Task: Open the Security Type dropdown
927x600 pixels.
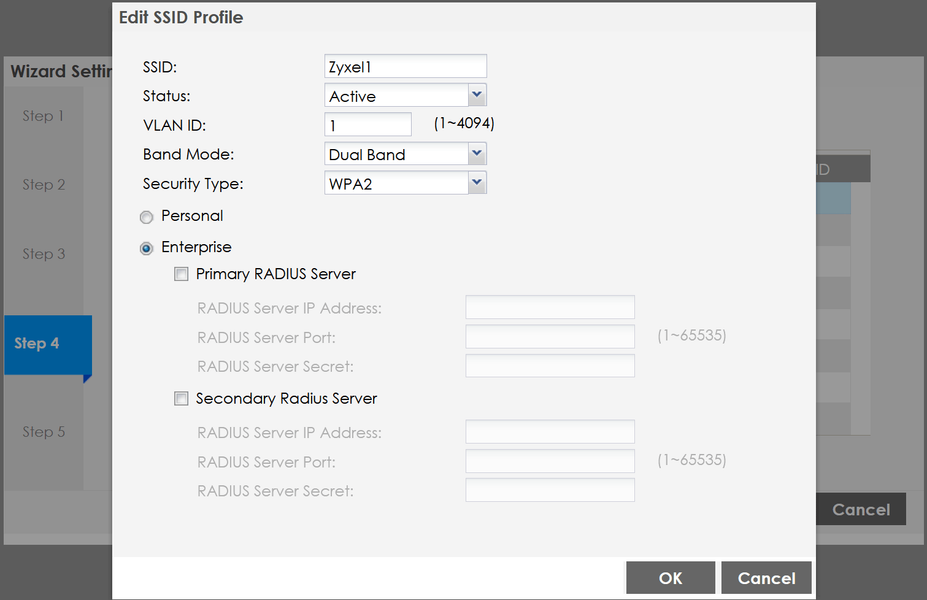Action: click(406, 183)
